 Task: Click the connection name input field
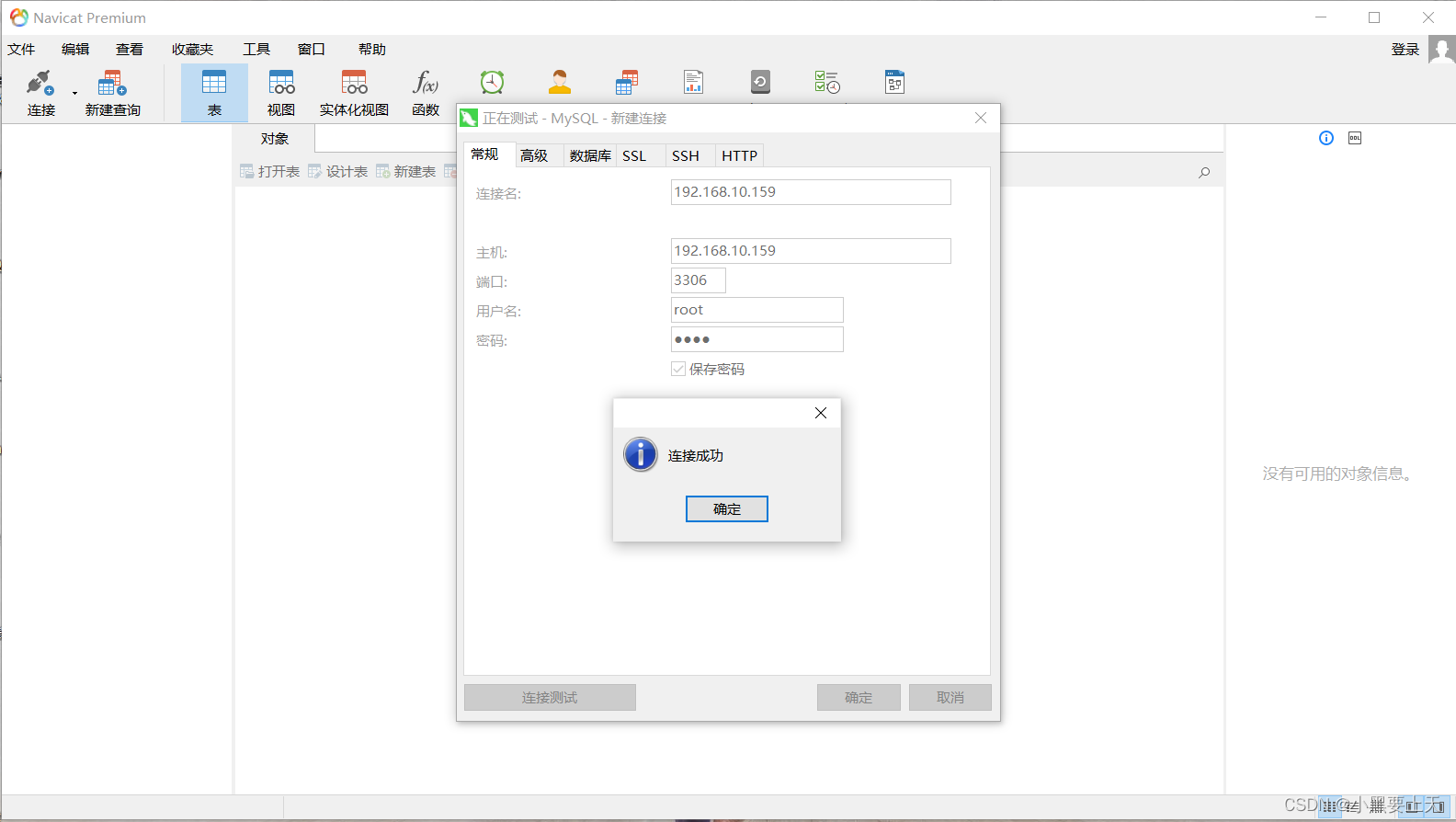coord(811,192)
